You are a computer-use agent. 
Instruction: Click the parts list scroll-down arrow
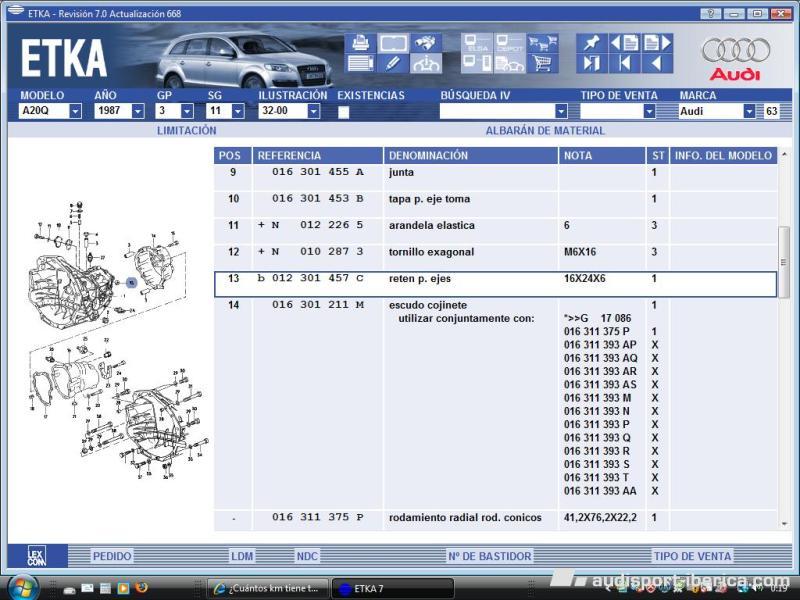784,524
